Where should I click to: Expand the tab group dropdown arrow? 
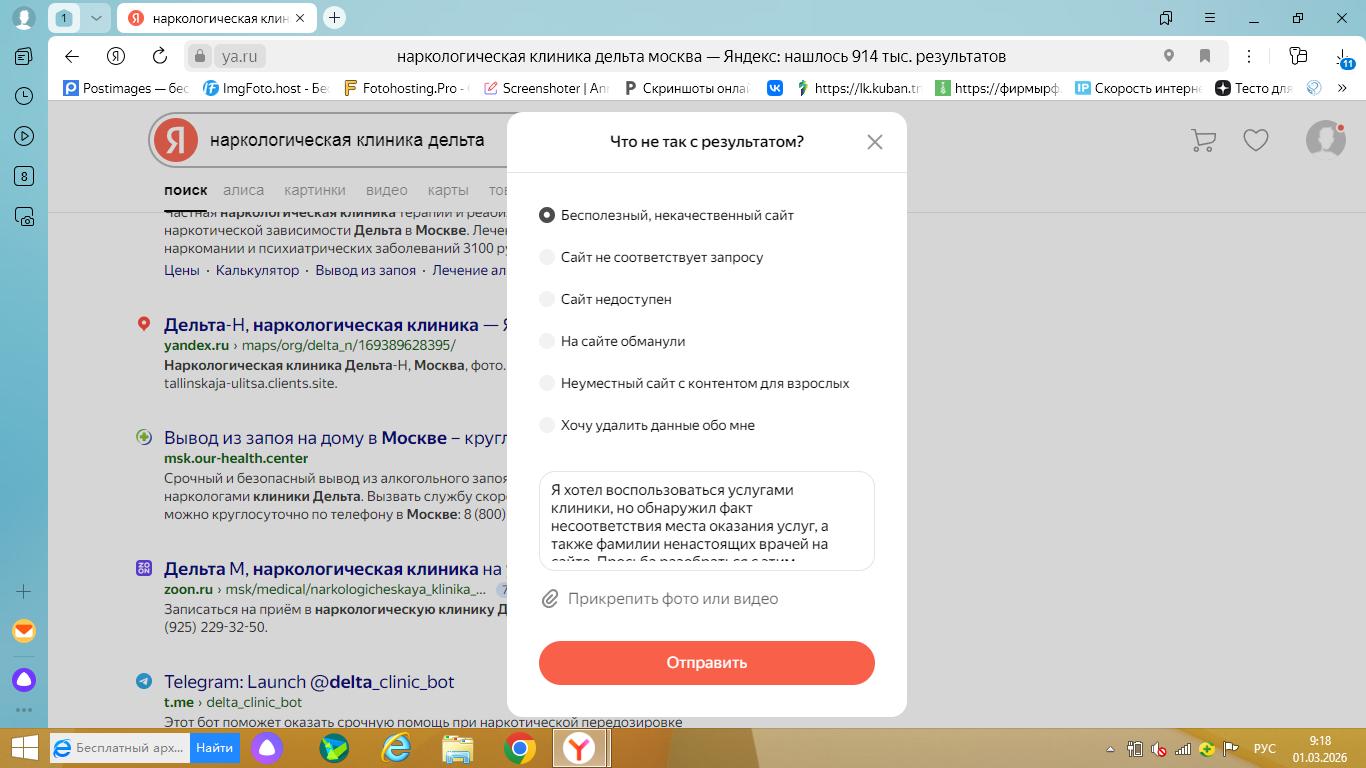tap(95, 18)
